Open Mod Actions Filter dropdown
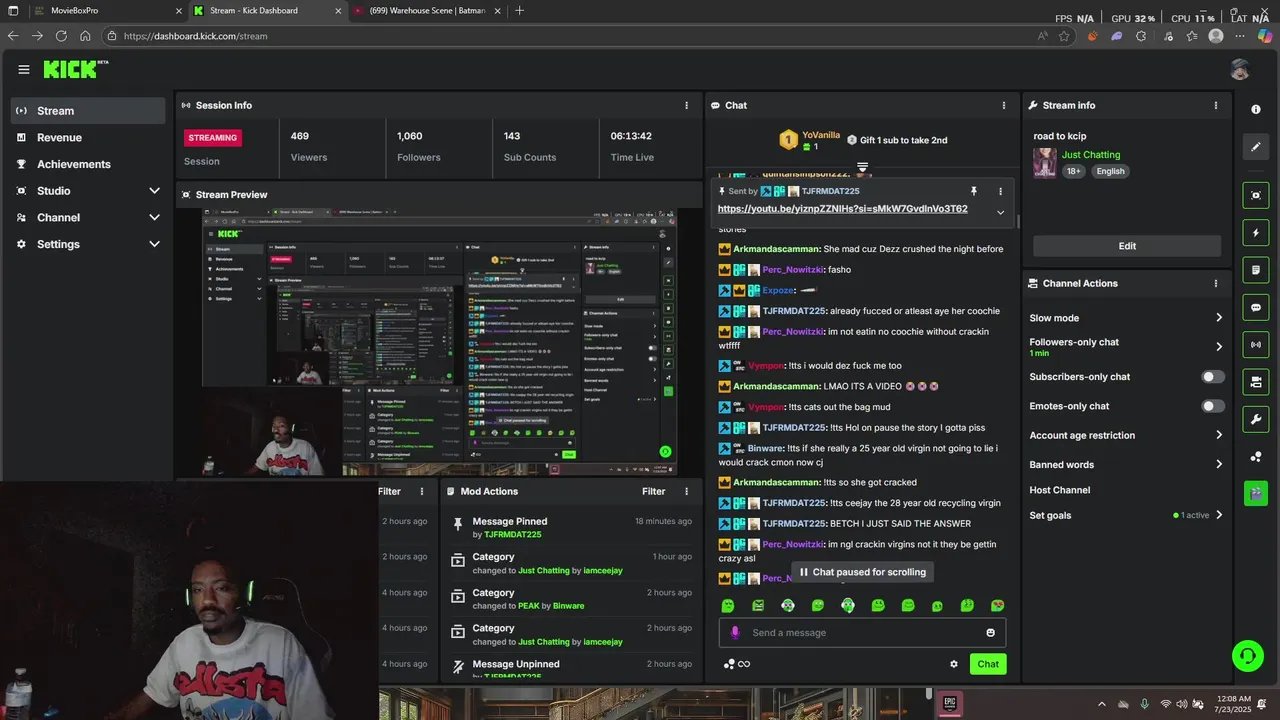This screenshot has width=1280, height=720. [653, 491]
